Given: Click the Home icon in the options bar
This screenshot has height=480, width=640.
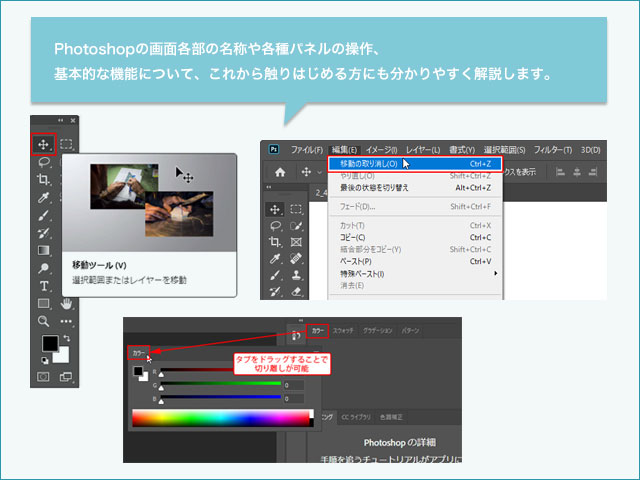Looking at the screenshot, I should pos(280,172).
